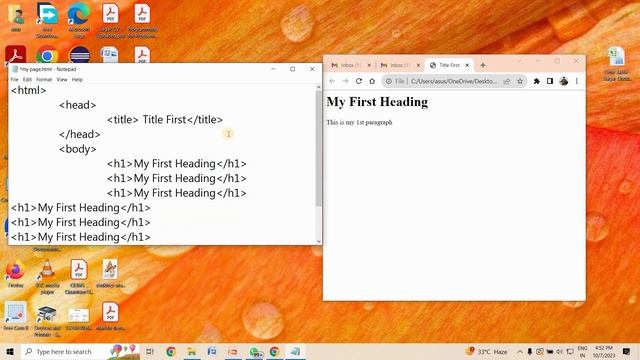This screenshot has height=360, width=640.
Task: Click 'This is my 1st paragraph' text
Action: pyautogui.click(x=359, y=122)
